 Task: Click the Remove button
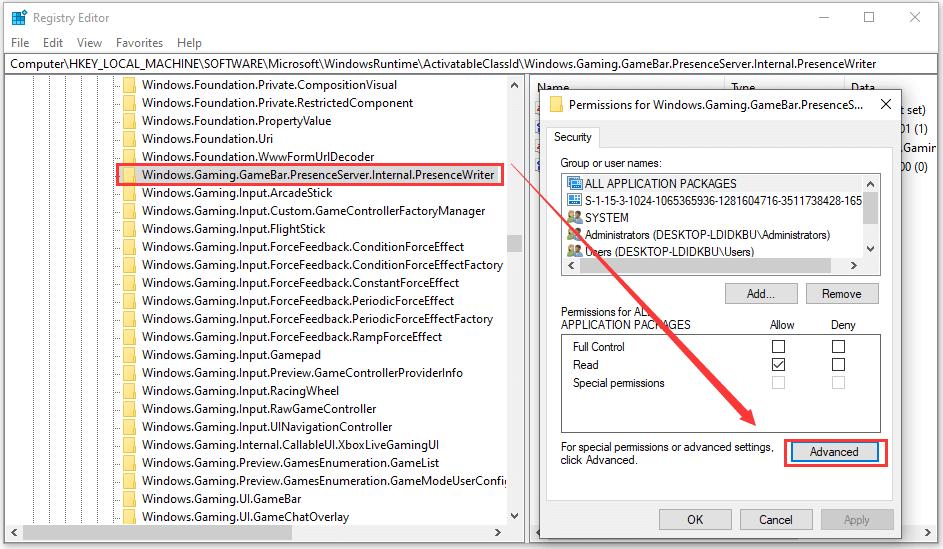pyautogui.click(x=841, y=294)
